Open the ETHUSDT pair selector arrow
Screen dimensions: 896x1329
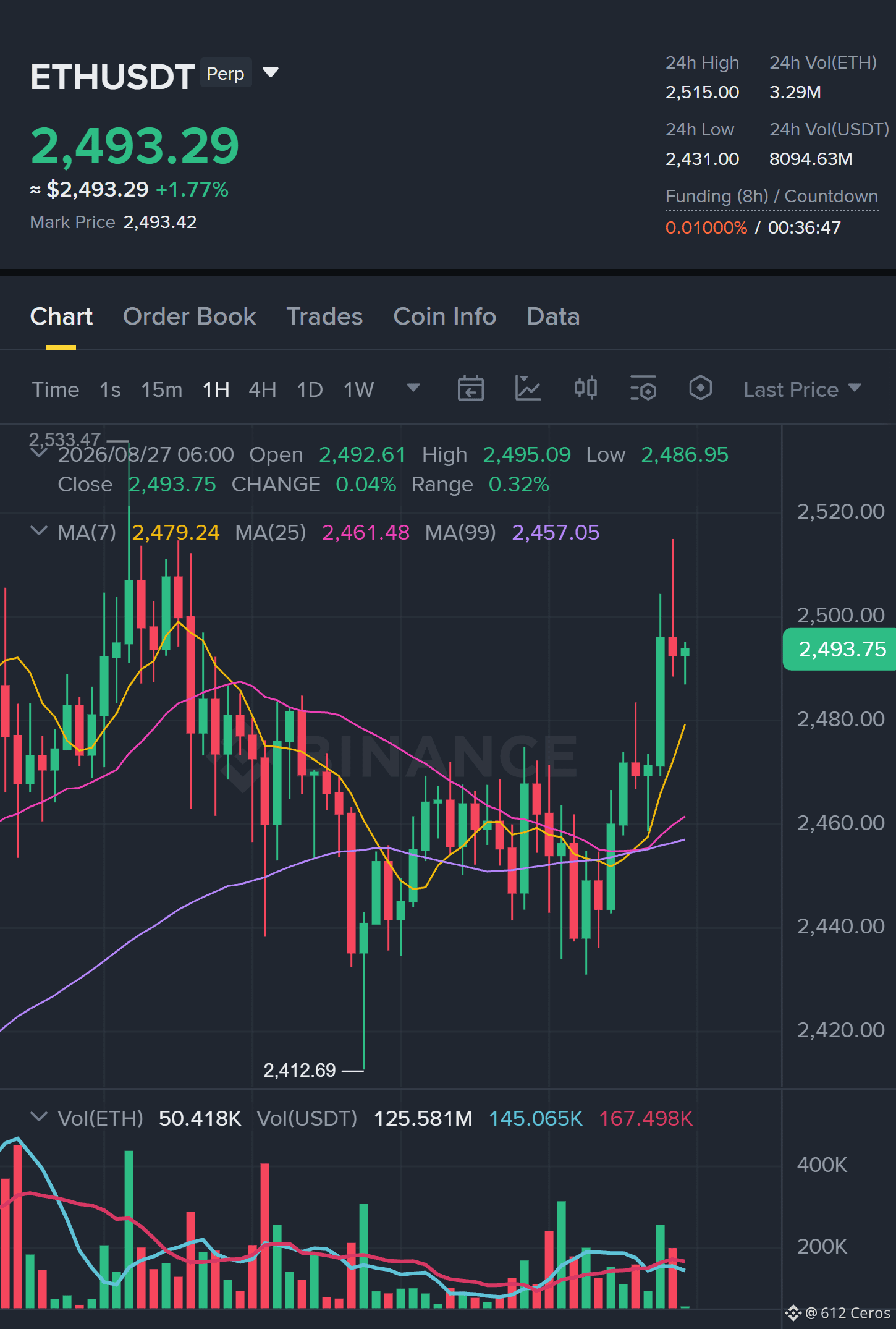click(271, 73)
